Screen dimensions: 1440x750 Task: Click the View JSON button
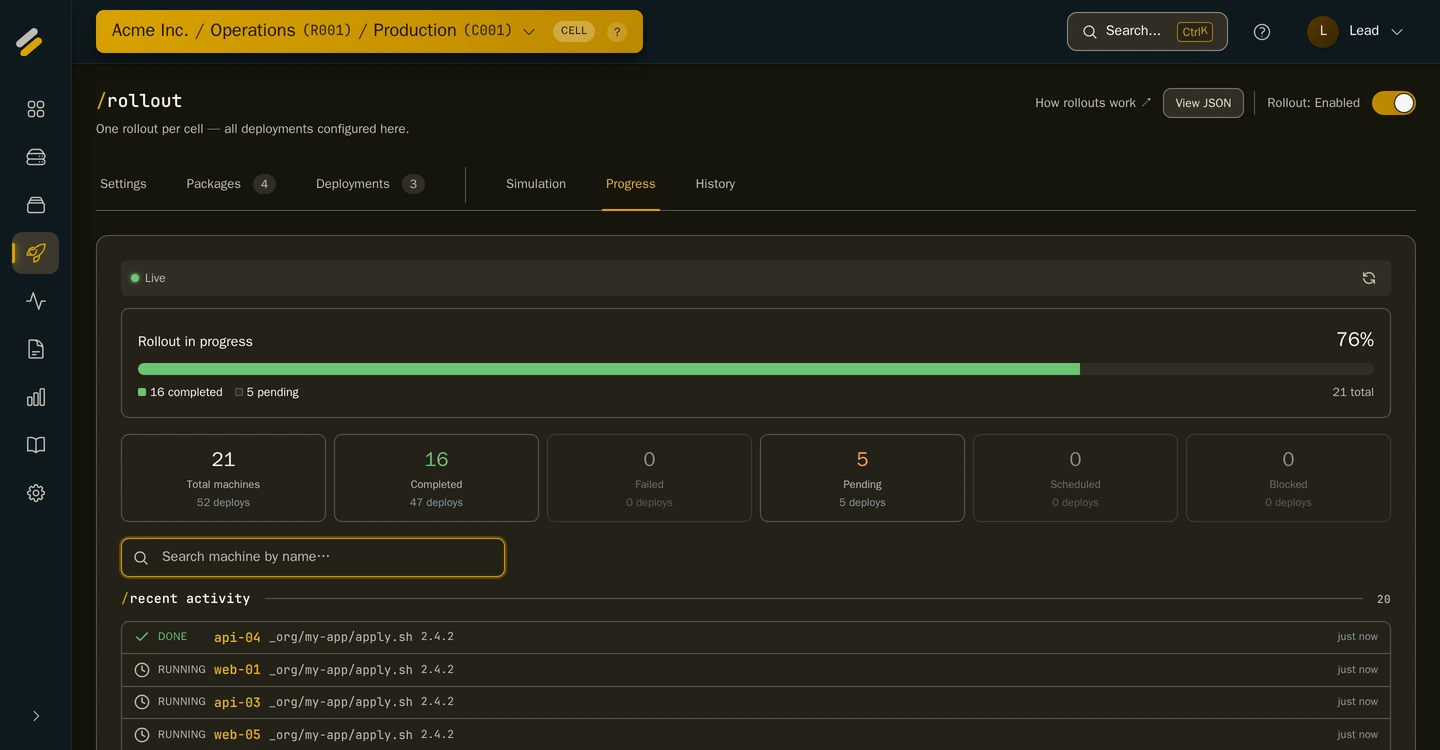click(x=1203, y=103)
